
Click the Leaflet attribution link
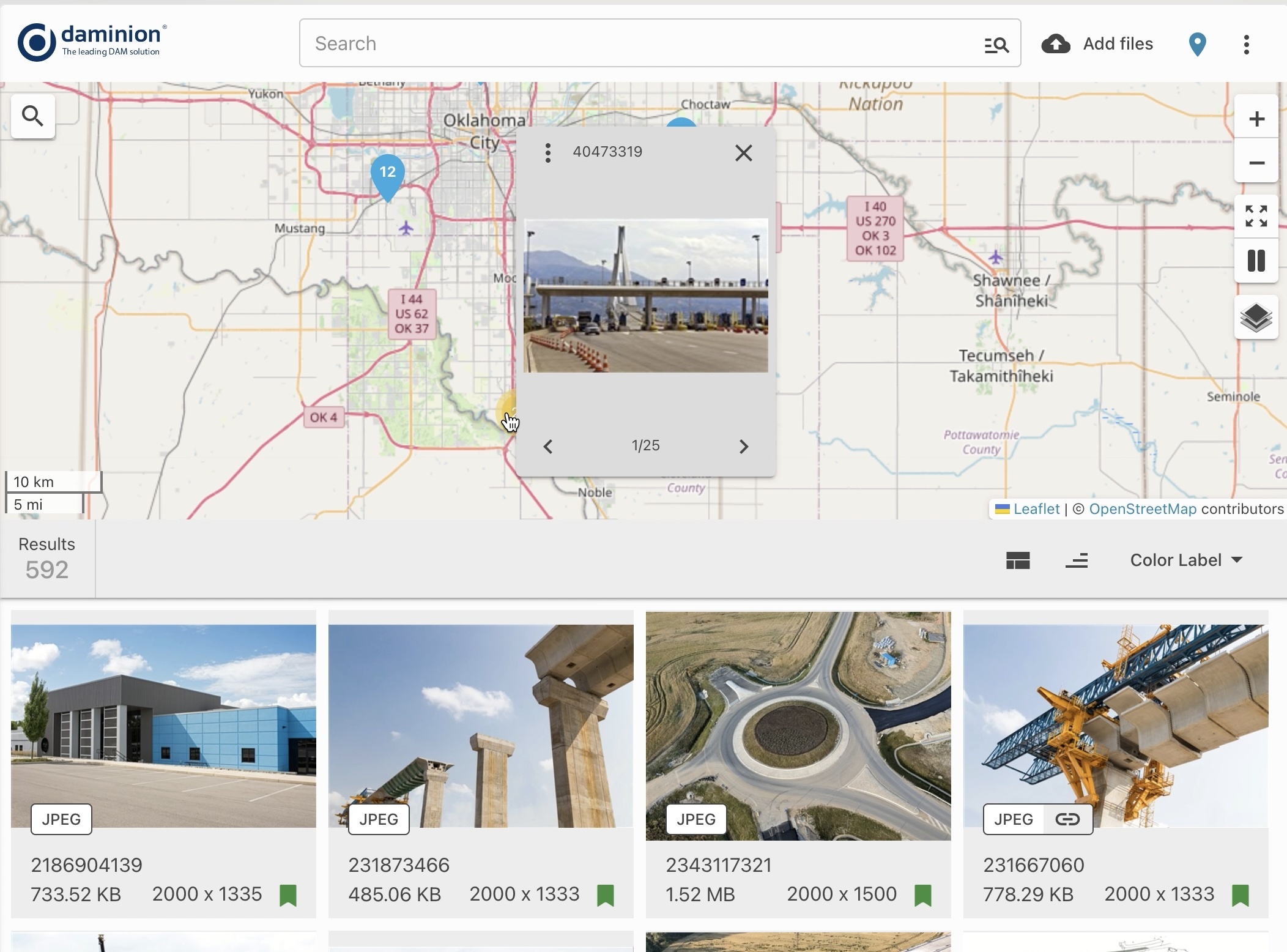pyautogui.click(x=1036, y=509)
